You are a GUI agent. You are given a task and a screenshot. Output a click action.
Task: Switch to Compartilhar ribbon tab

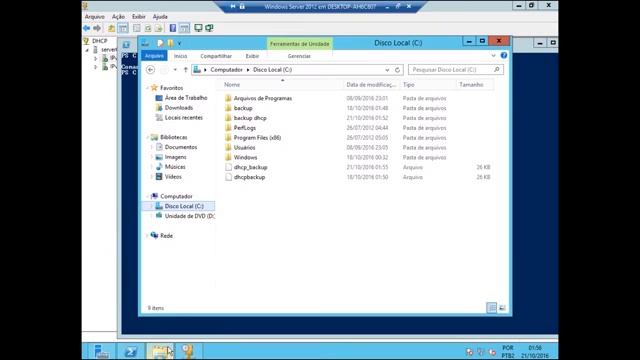pos(216,56)
